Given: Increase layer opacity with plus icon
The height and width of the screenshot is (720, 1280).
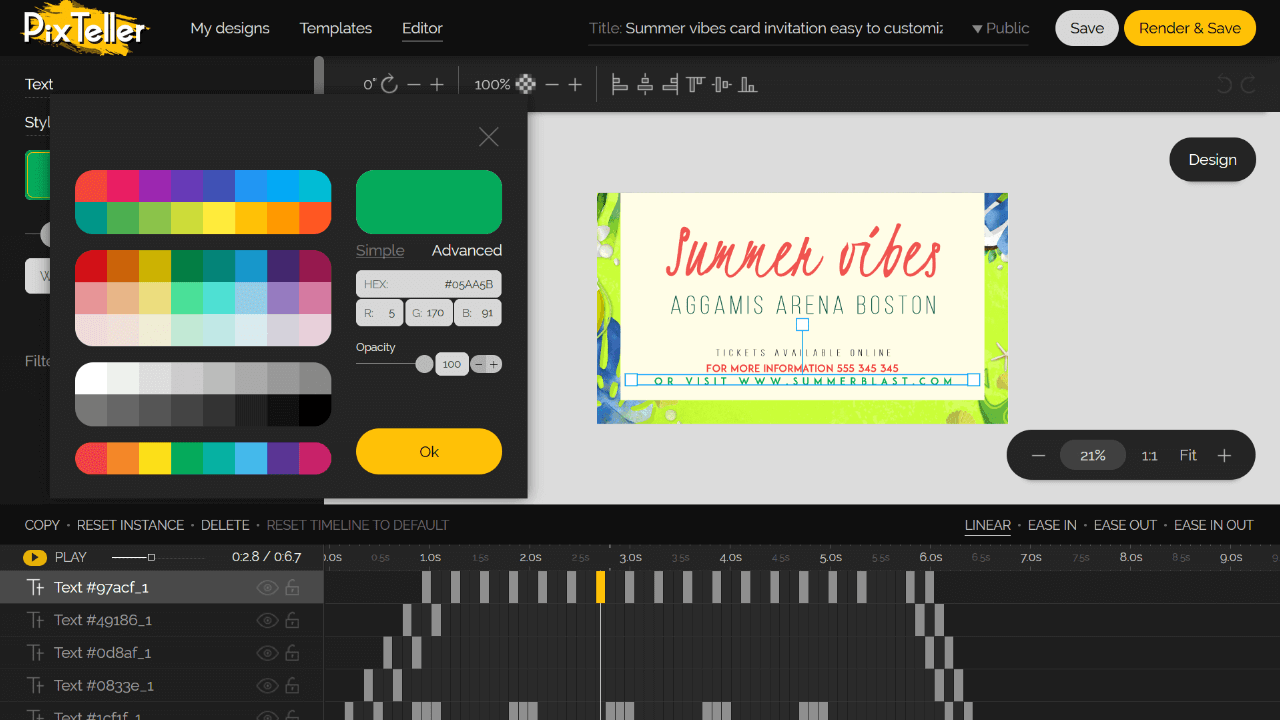Looking at the screenshot, I should click(575, 85).
